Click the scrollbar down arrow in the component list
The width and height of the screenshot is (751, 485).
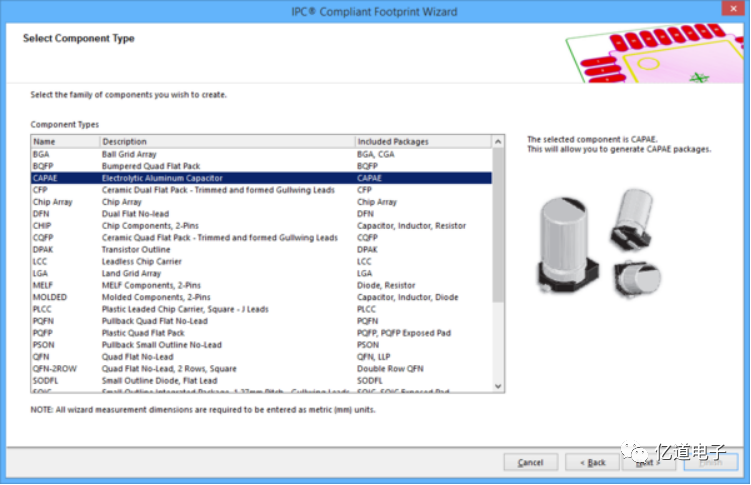coord(499,386)
